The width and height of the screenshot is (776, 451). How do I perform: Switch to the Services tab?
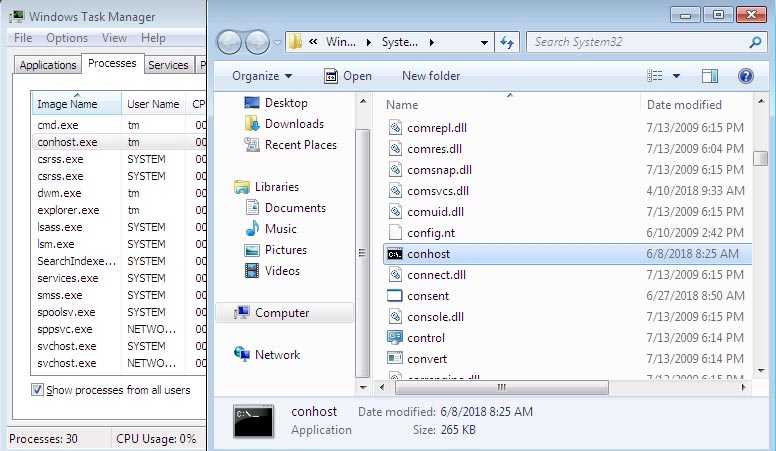(x=168, y=65)
